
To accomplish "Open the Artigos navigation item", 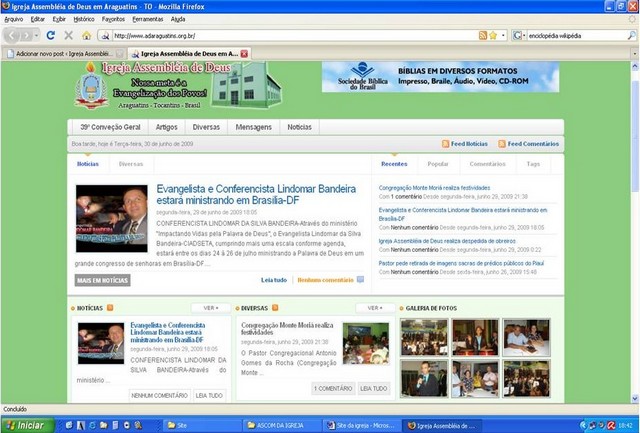I will pos(167,127).
